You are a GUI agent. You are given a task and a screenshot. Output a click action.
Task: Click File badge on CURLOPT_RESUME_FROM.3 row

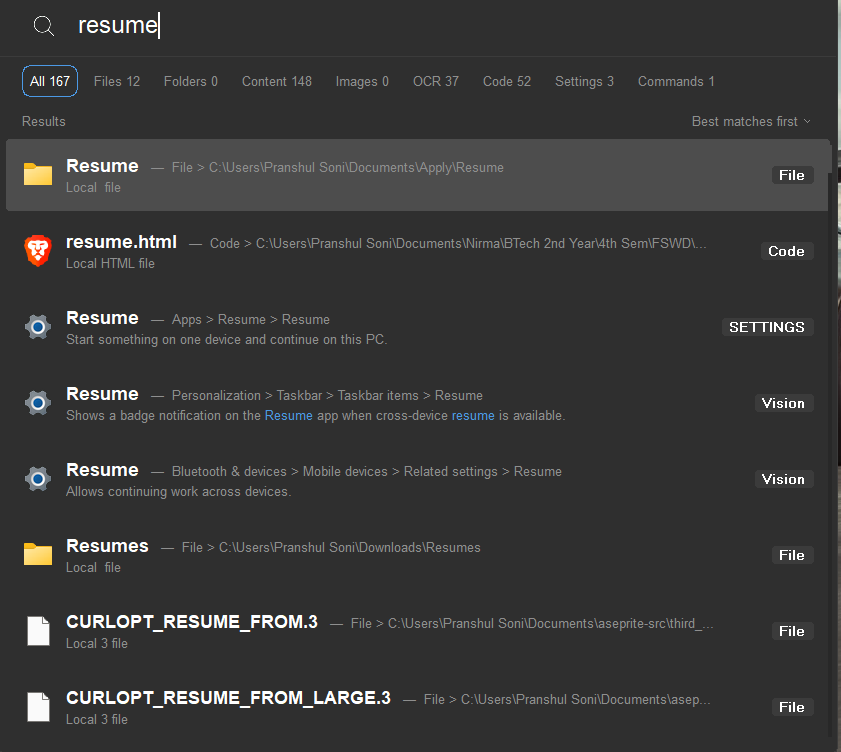click(x=792, y=631)
